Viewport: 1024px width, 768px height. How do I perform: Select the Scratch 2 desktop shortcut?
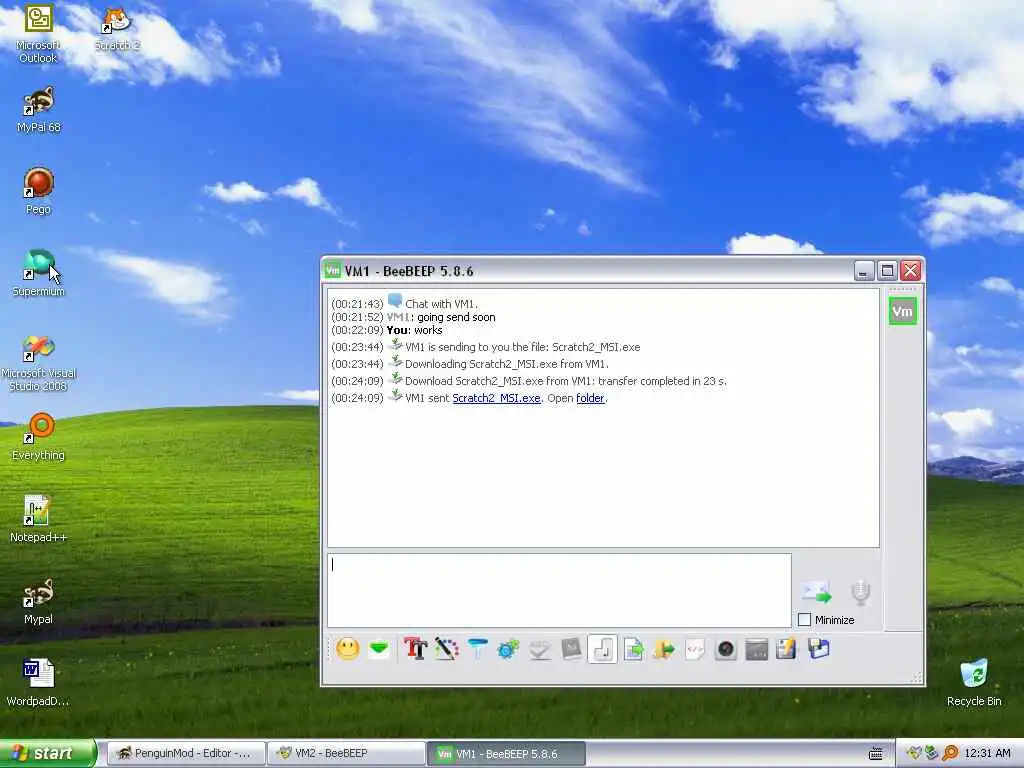117,29
